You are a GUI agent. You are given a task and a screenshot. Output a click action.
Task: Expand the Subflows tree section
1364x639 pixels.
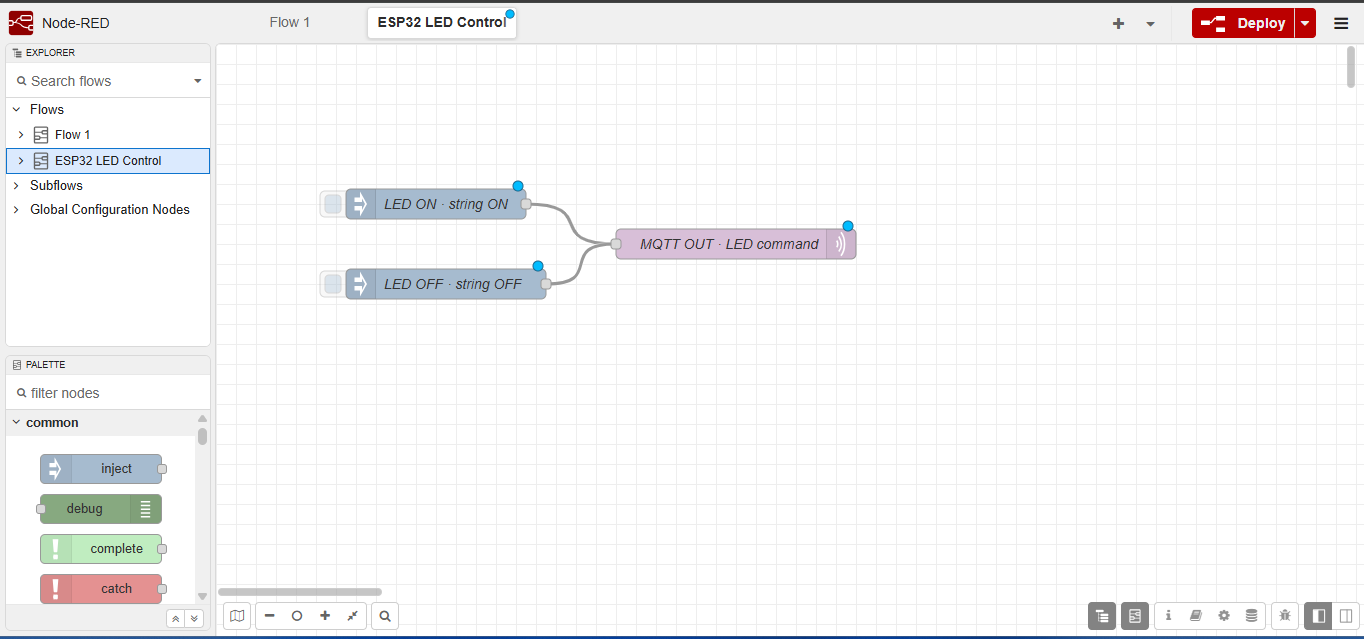[16, 185]
